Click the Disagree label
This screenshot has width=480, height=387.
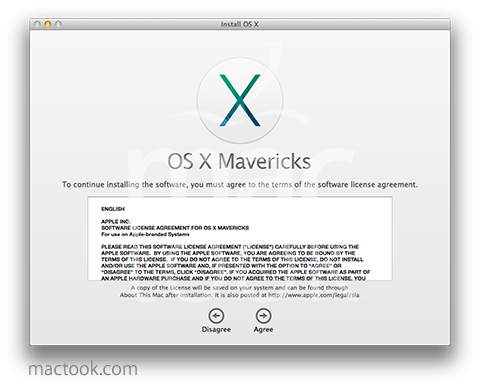tap(216, 329)
